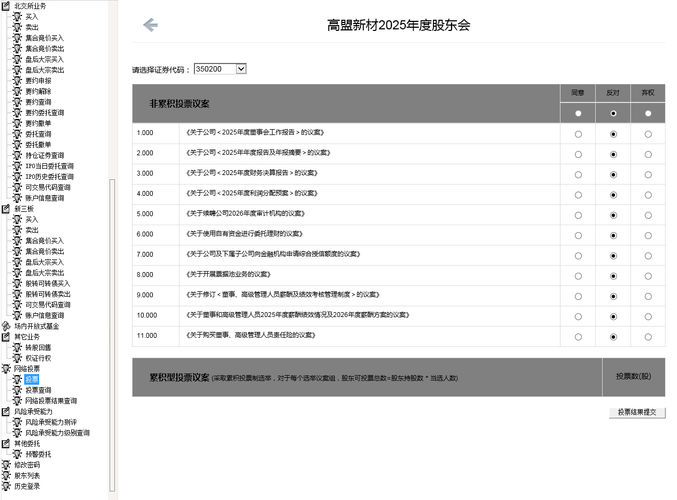The width and height of the screenshot is (677, 500).
Task: Click the bulb icon beside 修改密码
Action: [x=6, y=465]
